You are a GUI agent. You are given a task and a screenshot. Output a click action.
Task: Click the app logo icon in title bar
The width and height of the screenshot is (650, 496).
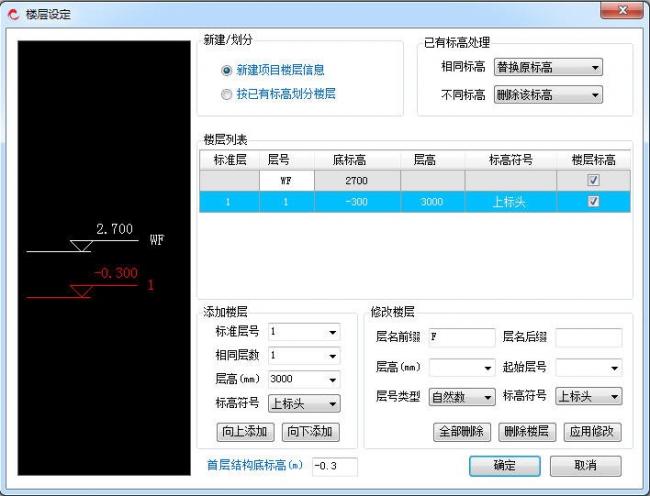(13, 13)
